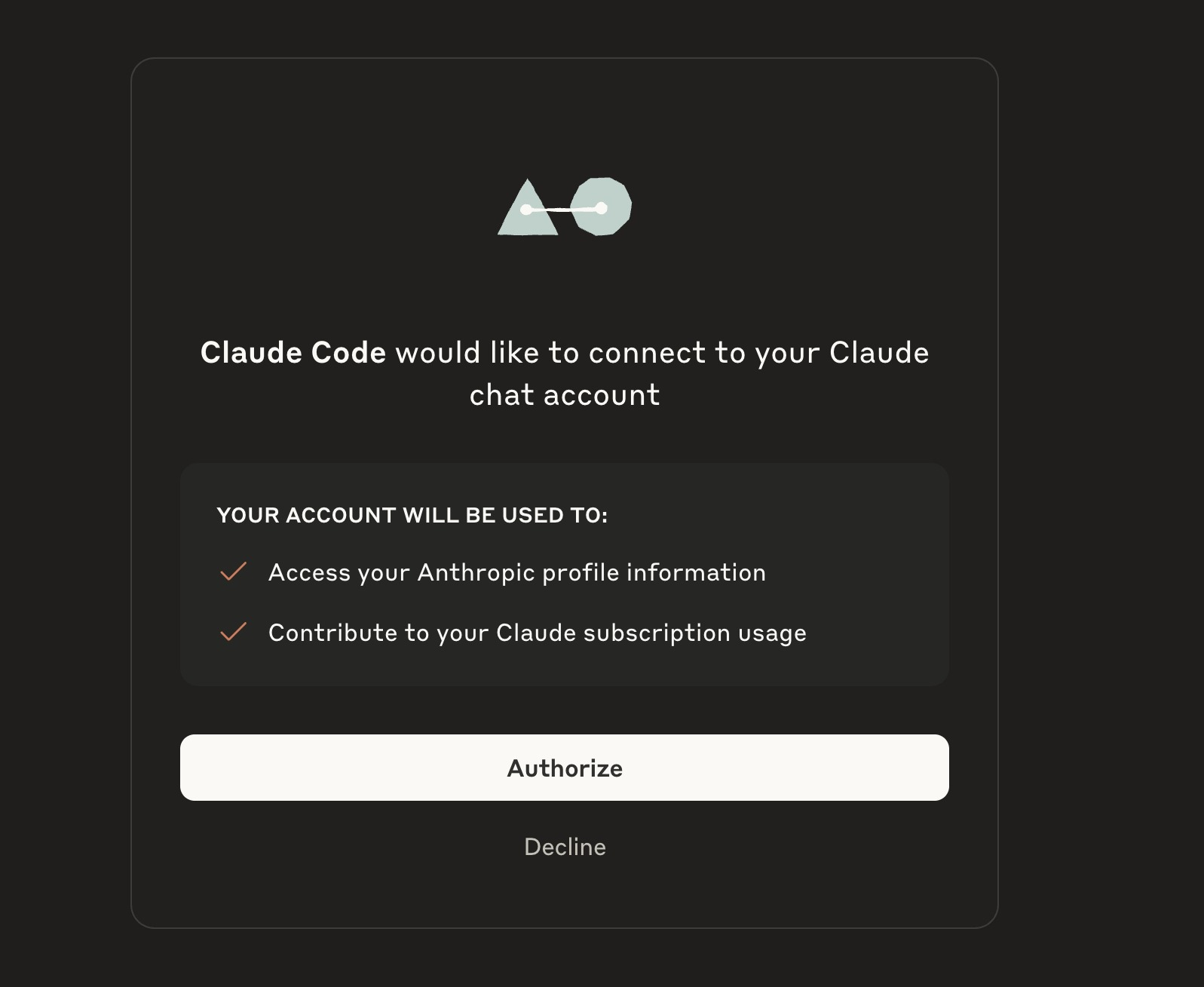Viewport: 1204px width, 987px height.
Task: Click the "chat account" heading line
Action: [564, 395]
